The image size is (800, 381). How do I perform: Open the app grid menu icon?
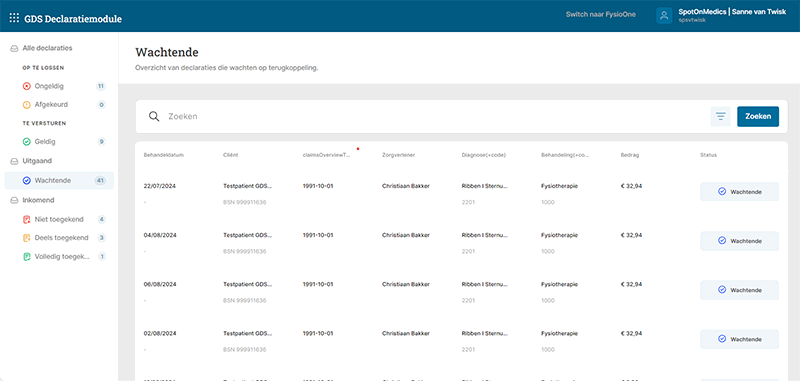click(14, 18)
